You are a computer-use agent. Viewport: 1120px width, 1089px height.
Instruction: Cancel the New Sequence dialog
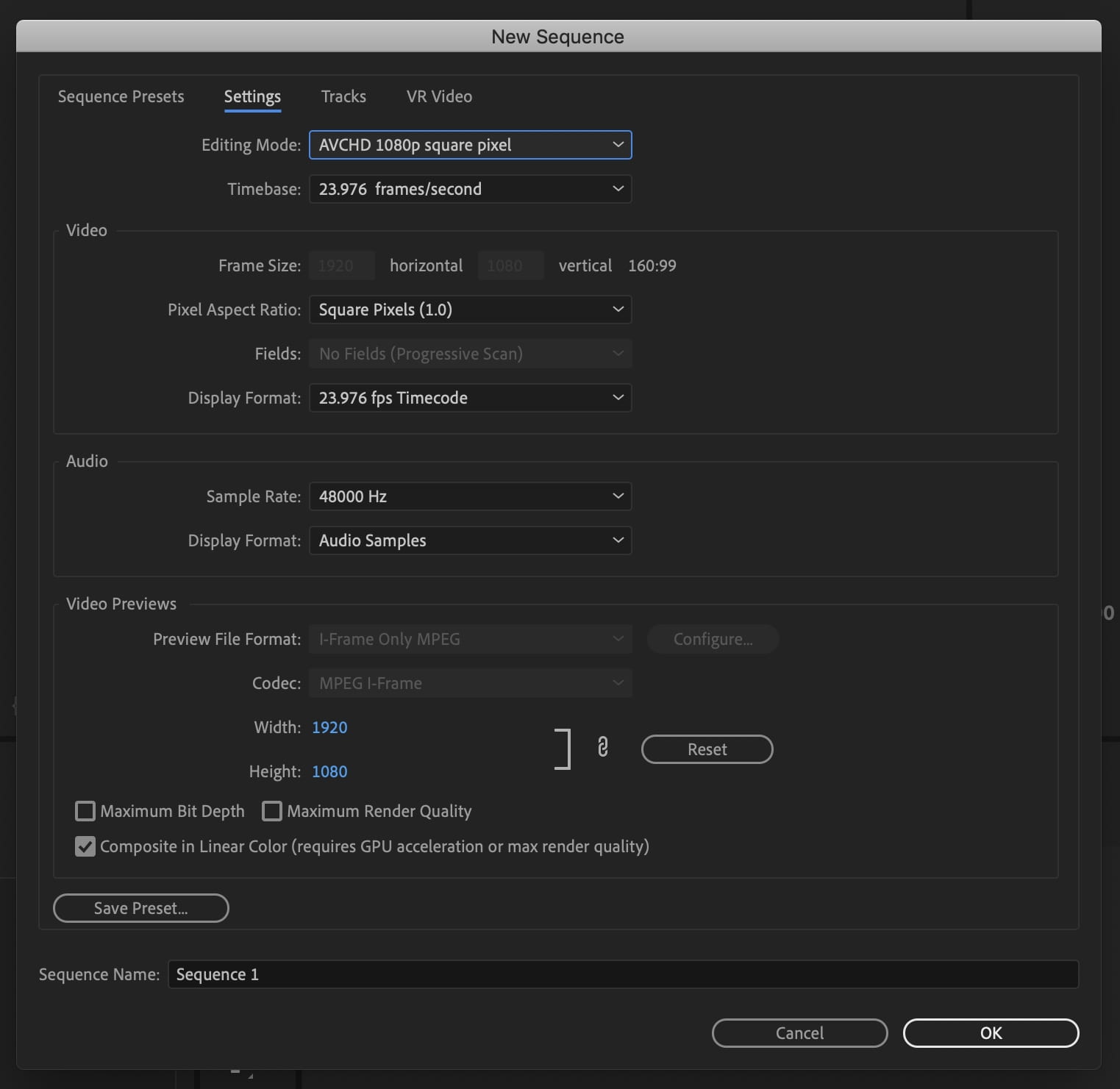pyautogui.click(x=799, y=1032)
